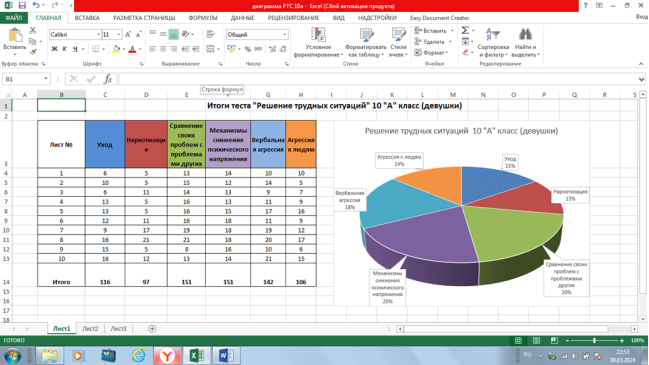649x365 pixels.
Task: Click the Find and Select binoculars icon
Action: [x=525, y=34]
